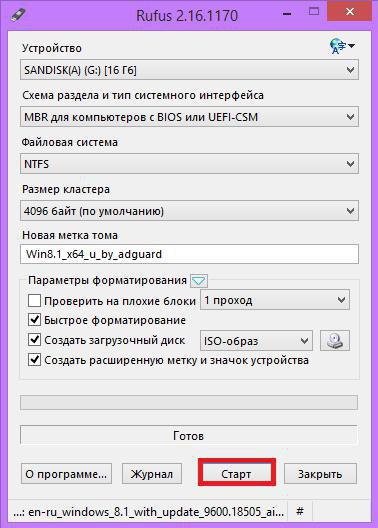Click the formatting progress bar

pyautogui.click(x=189, y=402)
